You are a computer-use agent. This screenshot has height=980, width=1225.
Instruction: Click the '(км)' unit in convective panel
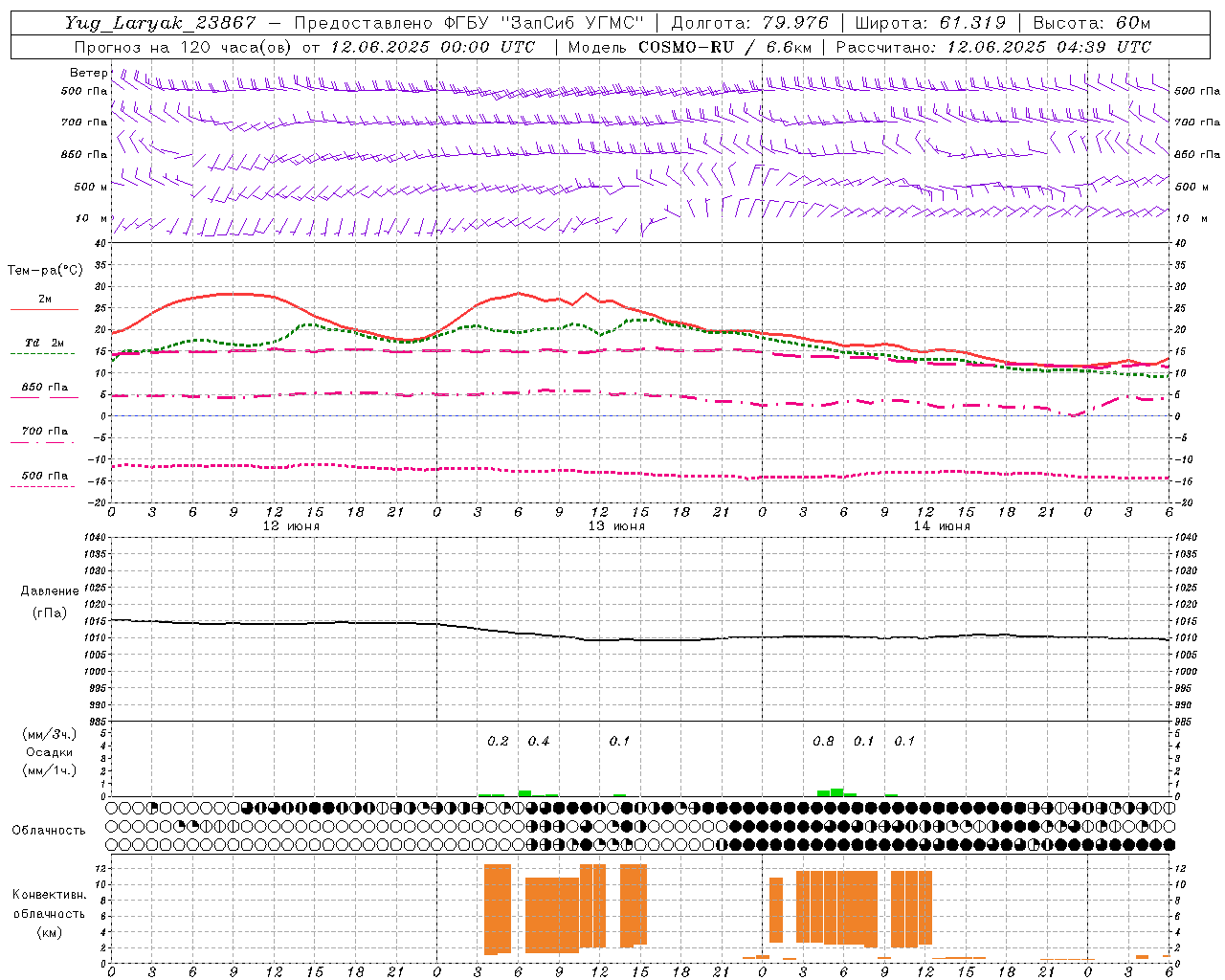click(x=49, y=932)
